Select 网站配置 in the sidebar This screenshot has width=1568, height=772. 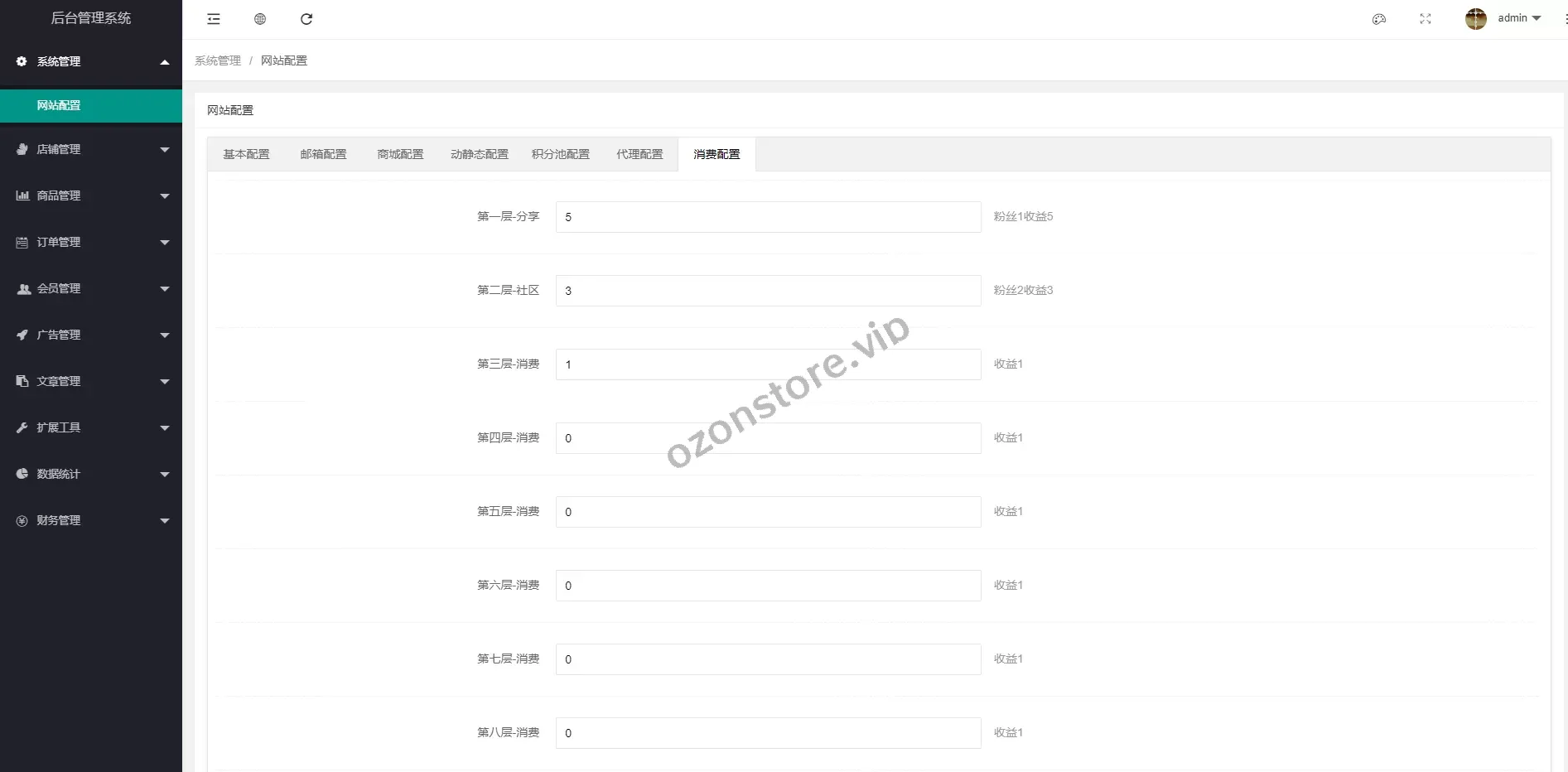point(59,105)
